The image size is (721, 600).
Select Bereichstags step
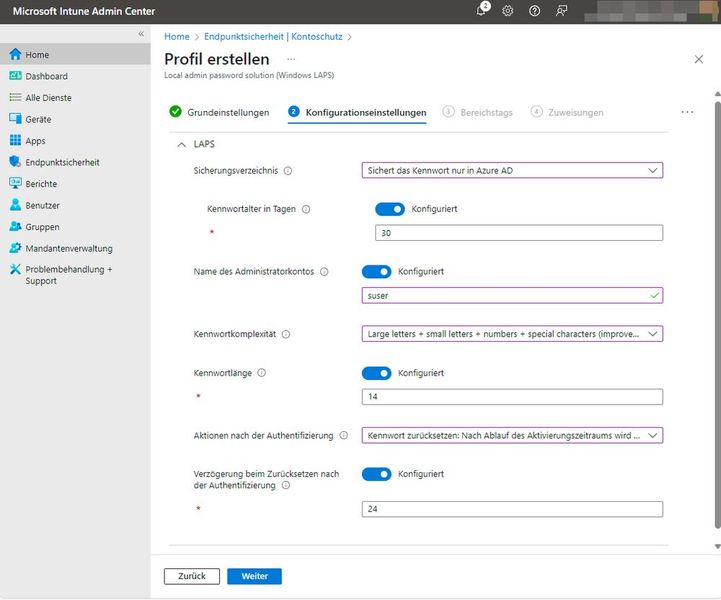pyautogui.click(x=477, y=112)
